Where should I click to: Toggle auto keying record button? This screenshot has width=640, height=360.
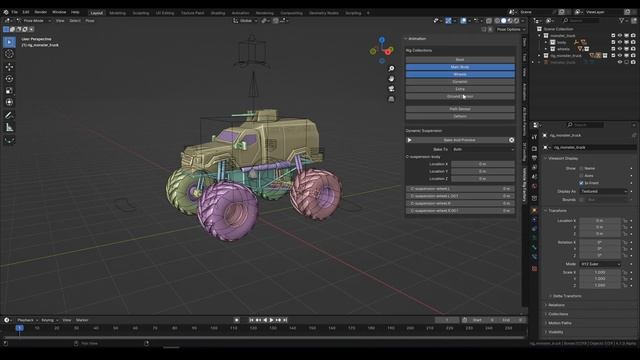coord(237,320)
